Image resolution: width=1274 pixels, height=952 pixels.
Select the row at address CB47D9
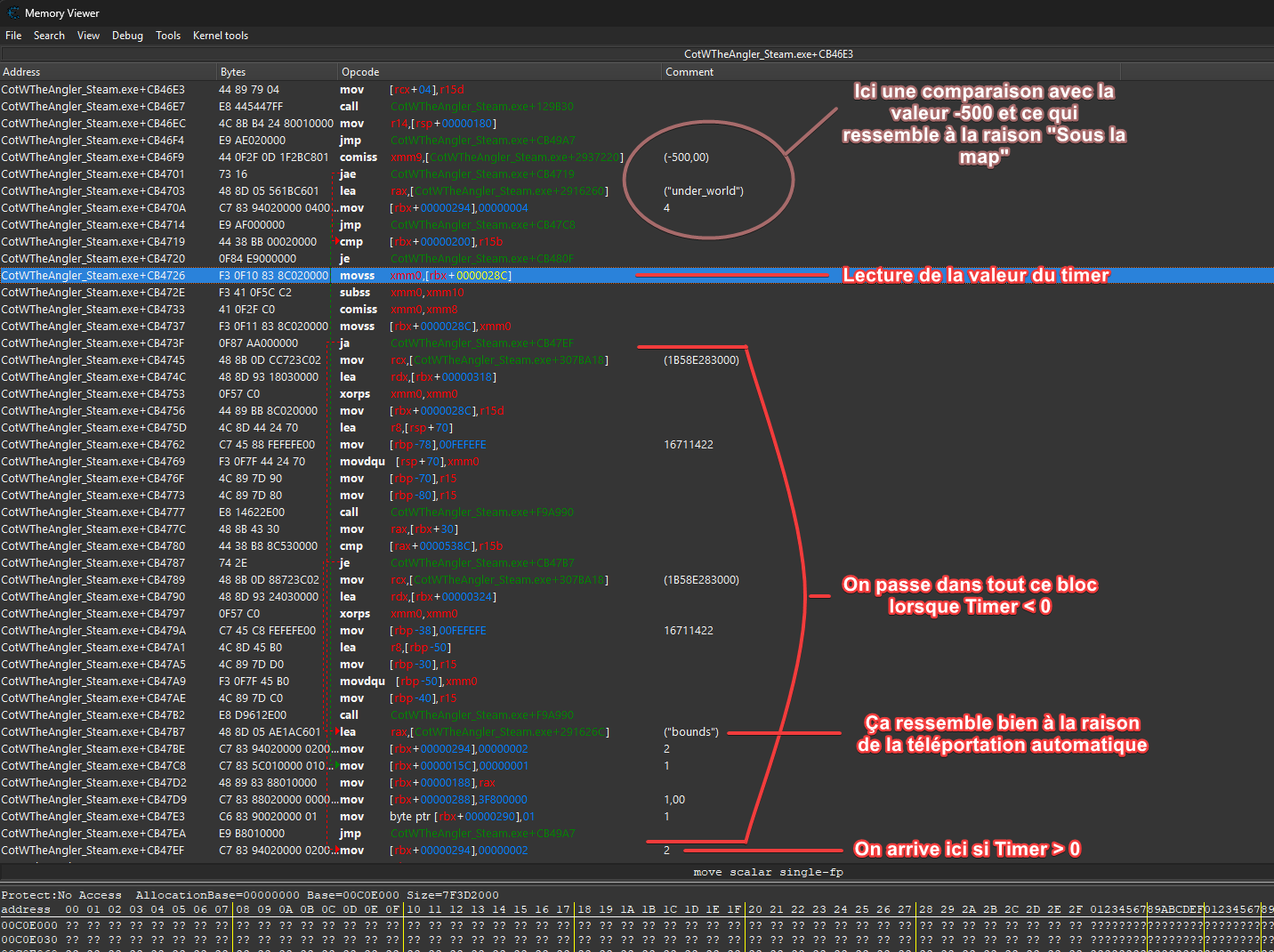637,800
